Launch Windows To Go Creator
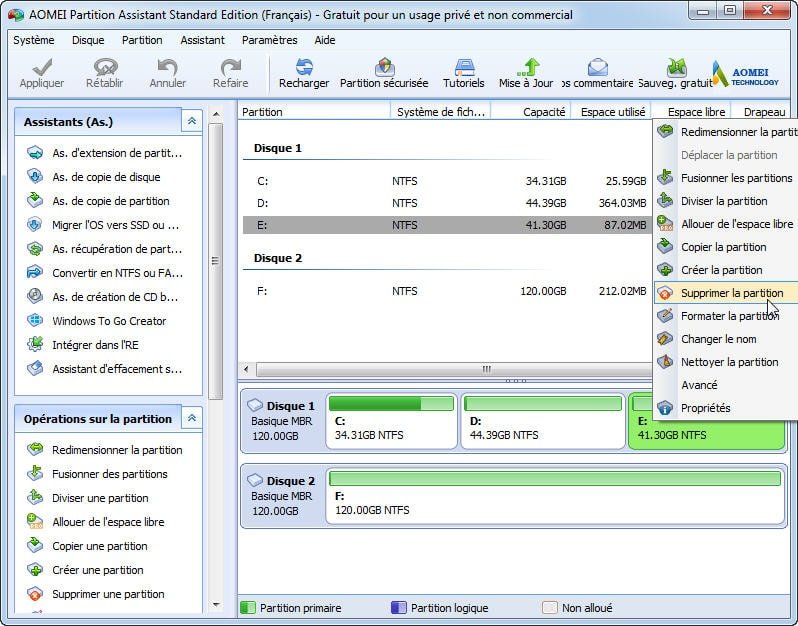 97,321
